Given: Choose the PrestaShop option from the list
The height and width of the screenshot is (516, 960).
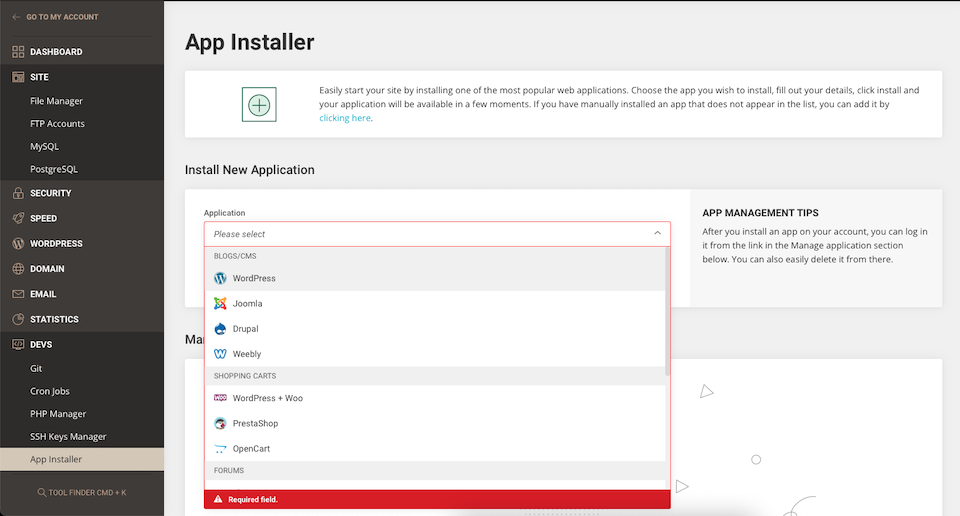Looking at the screenshot, I should click(256, 423).
